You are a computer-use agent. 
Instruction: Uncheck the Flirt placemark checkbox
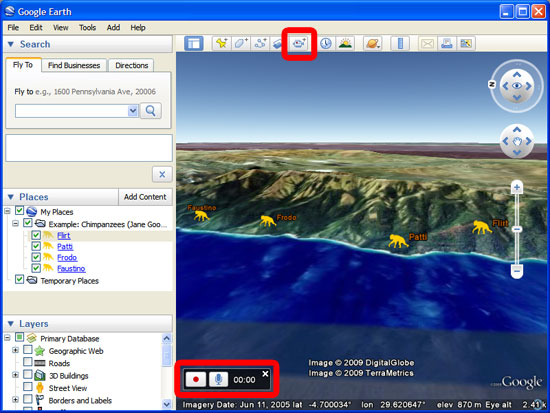point(36,235)
